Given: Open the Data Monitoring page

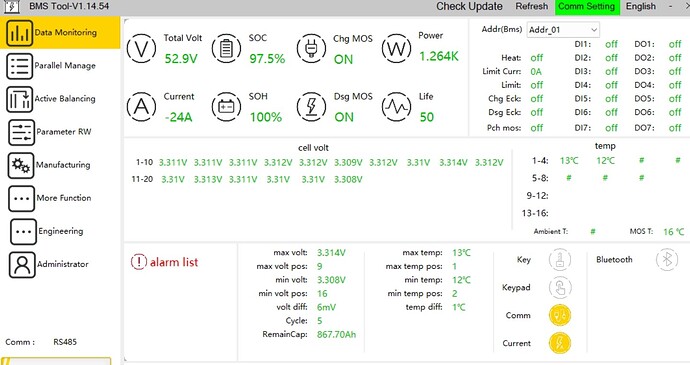Looking at the screenshot, I should pos(60,33).
